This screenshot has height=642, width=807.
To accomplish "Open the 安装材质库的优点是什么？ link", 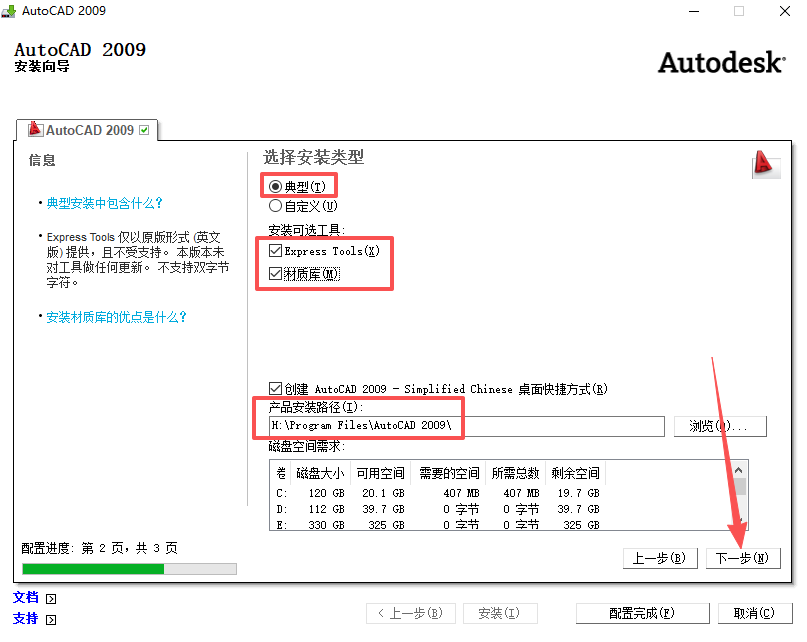I will tap(117, 317).
